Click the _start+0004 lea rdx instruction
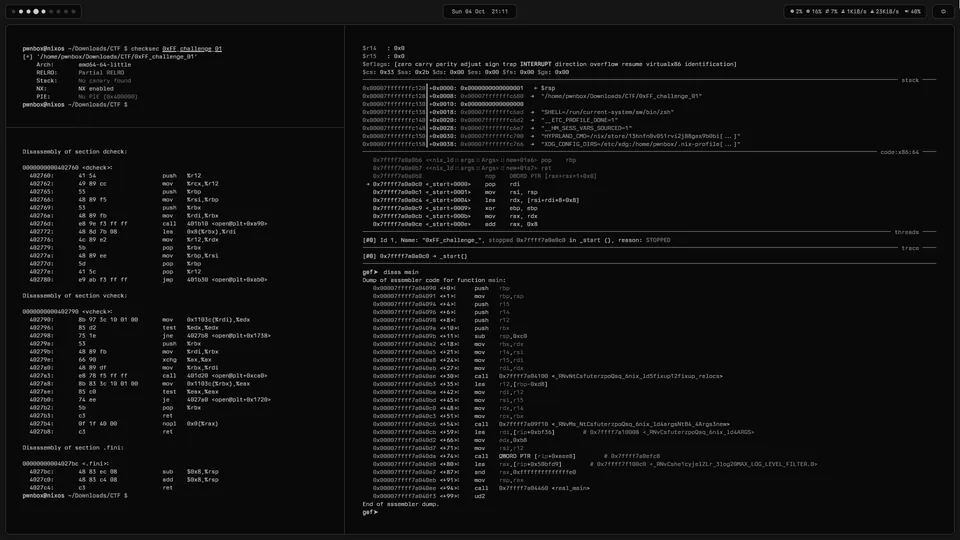This screenshot has width=960, height=540. pos(476,200)
